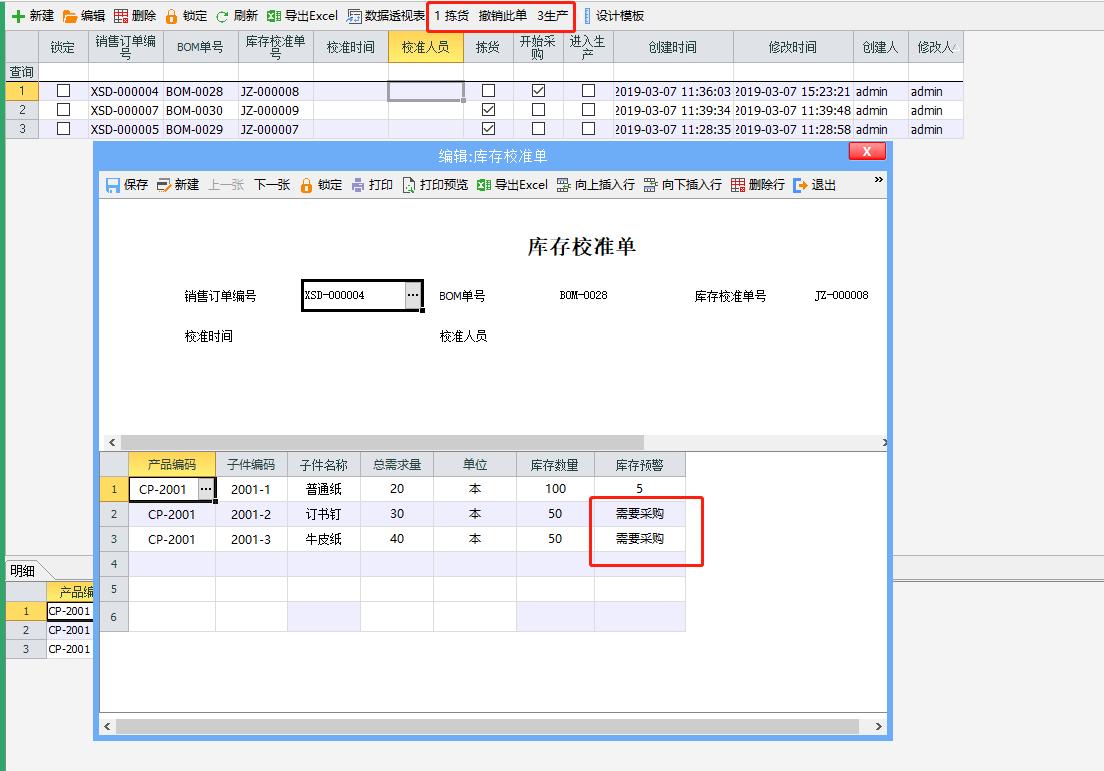Click 下一张 next record button

(272, 185)
